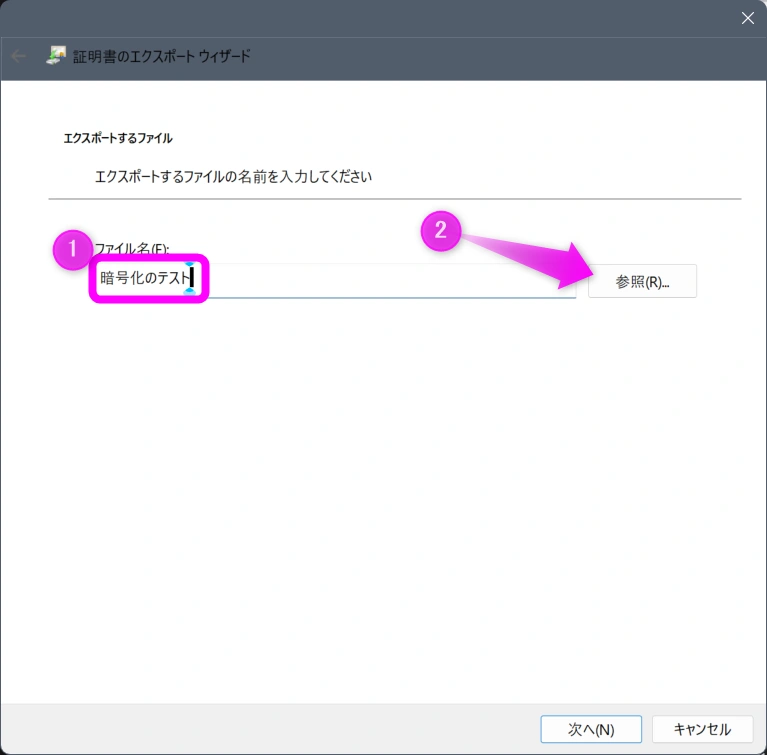Open the 参照(R)... browse button

[642, 281]
